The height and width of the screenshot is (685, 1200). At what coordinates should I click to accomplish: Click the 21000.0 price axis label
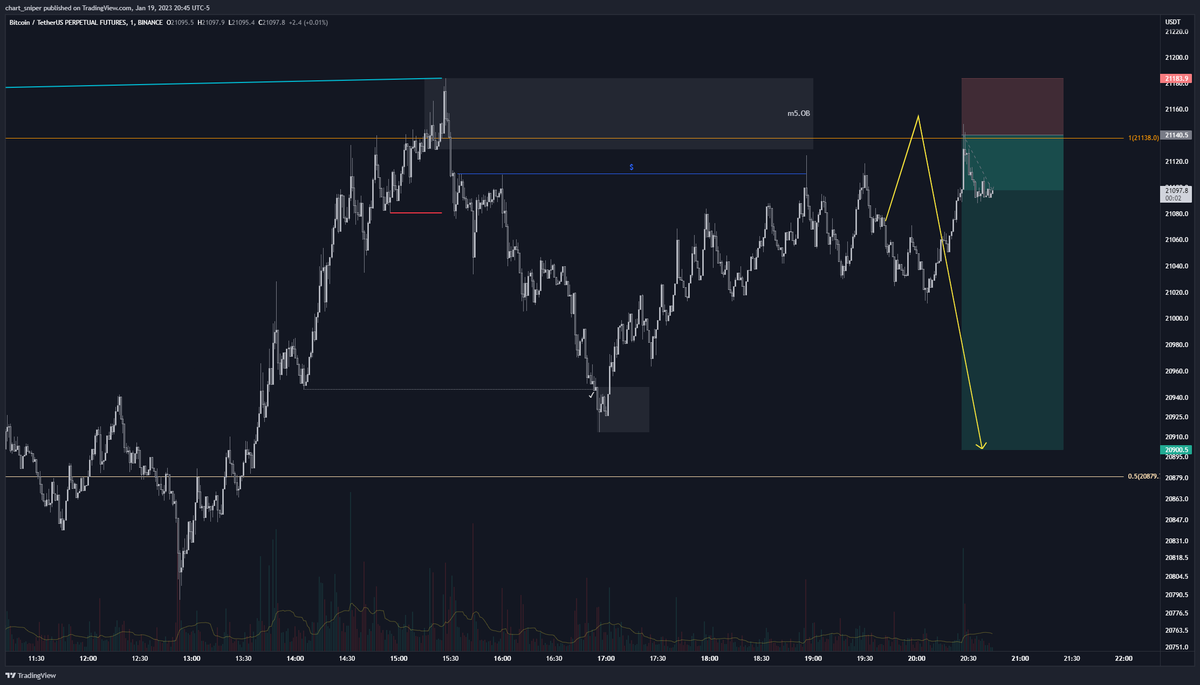[1176, 318]
